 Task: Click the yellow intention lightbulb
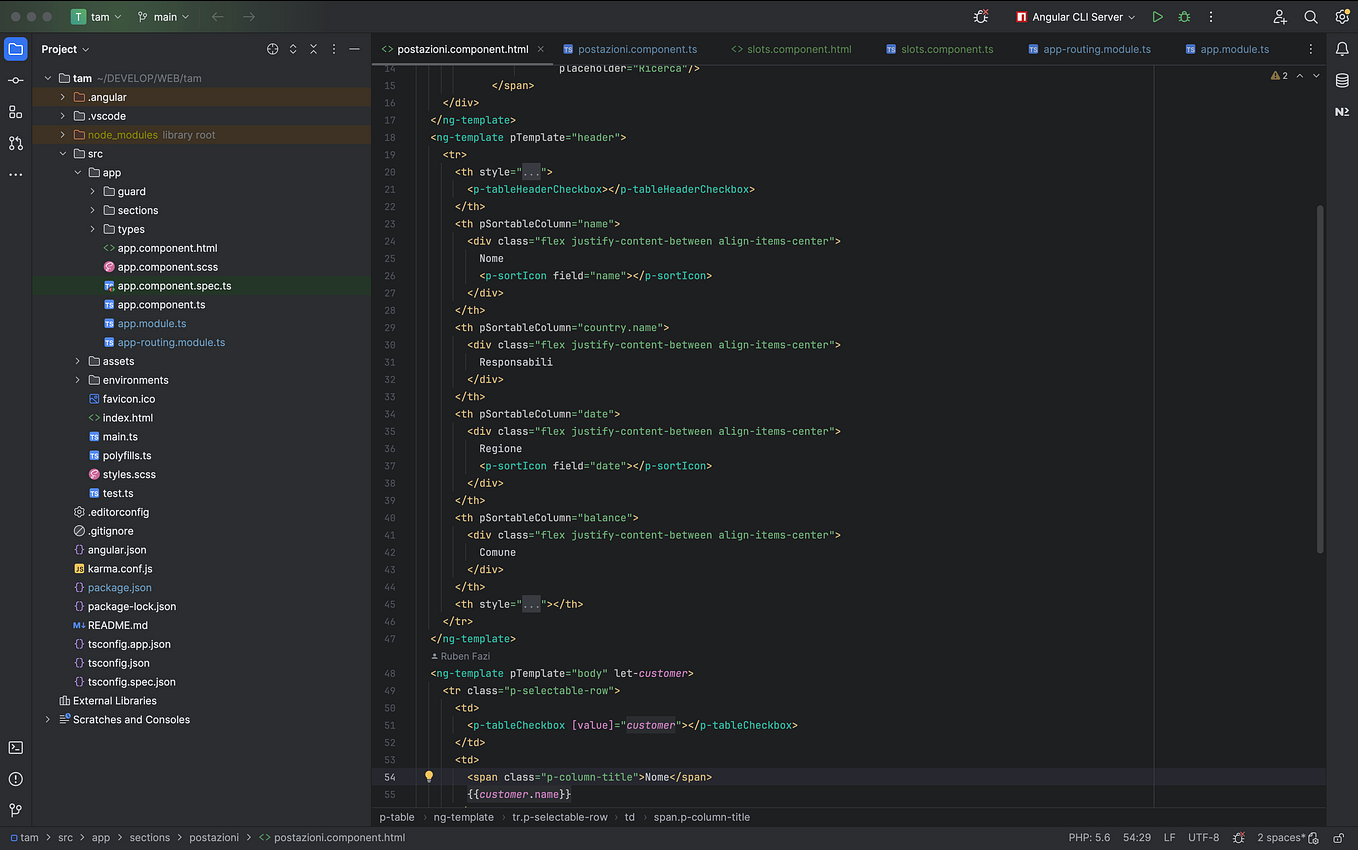(x=429, y=777)
